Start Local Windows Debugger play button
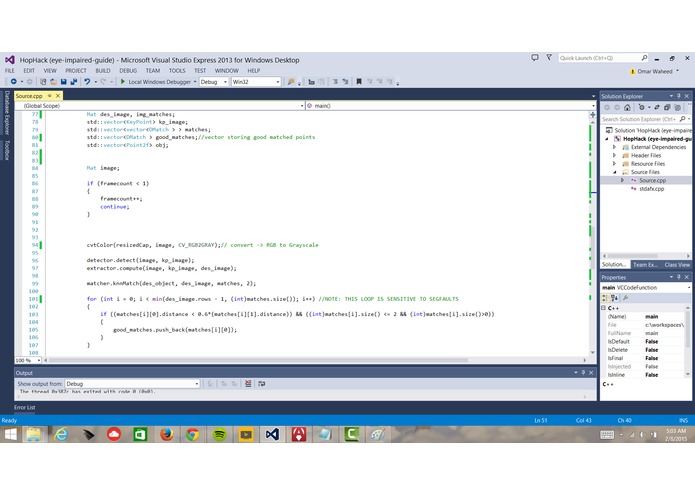This screenshot has width=695, height=494. point(123,82)
